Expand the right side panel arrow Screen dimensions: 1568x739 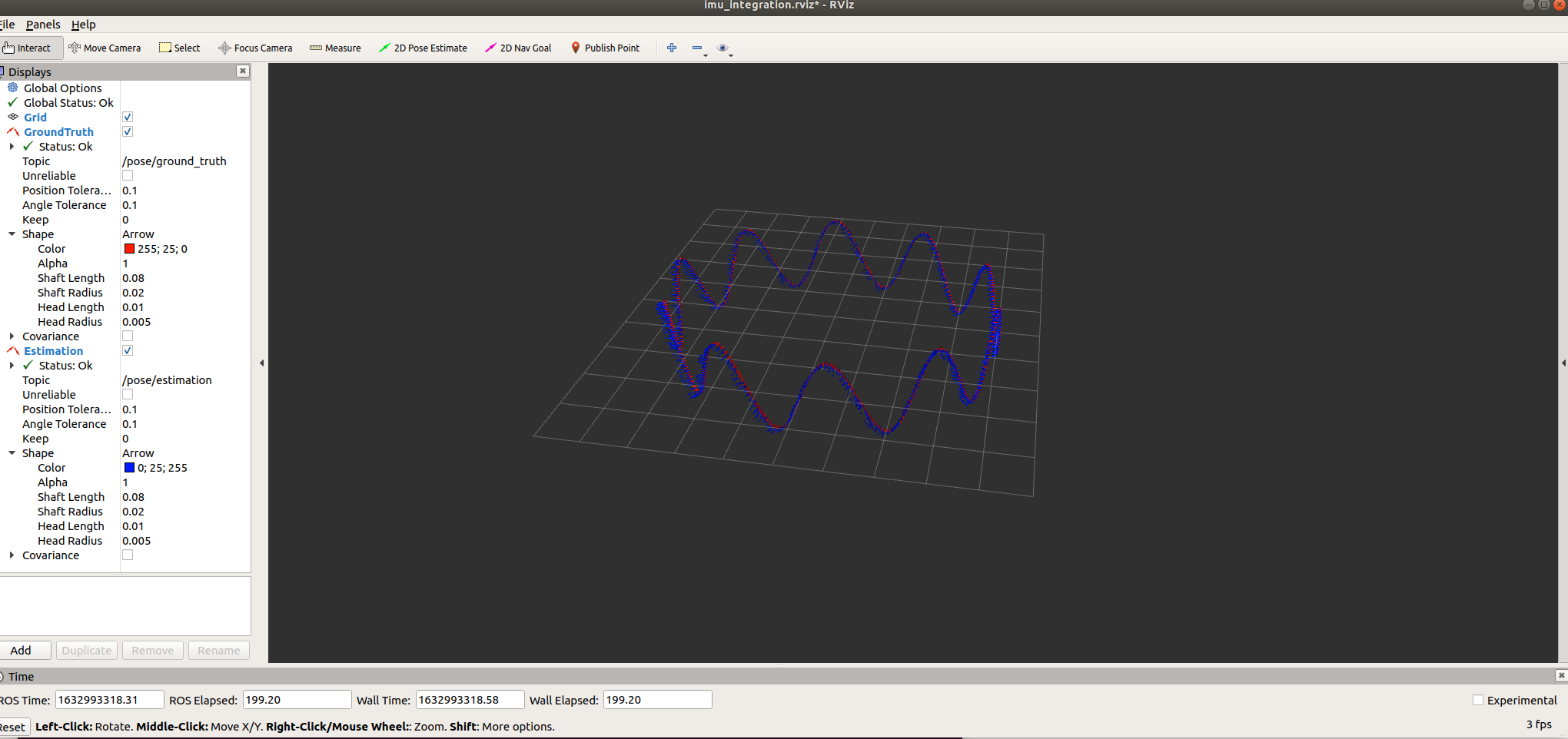[1563, 363]
